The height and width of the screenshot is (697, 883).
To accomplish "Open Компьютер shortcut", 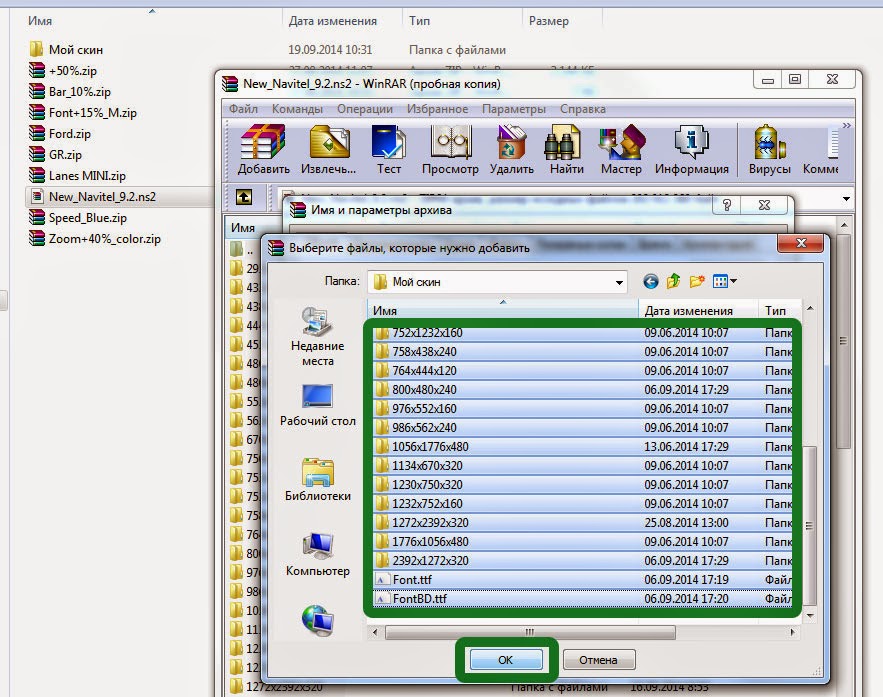I will [x=318, y=555].
